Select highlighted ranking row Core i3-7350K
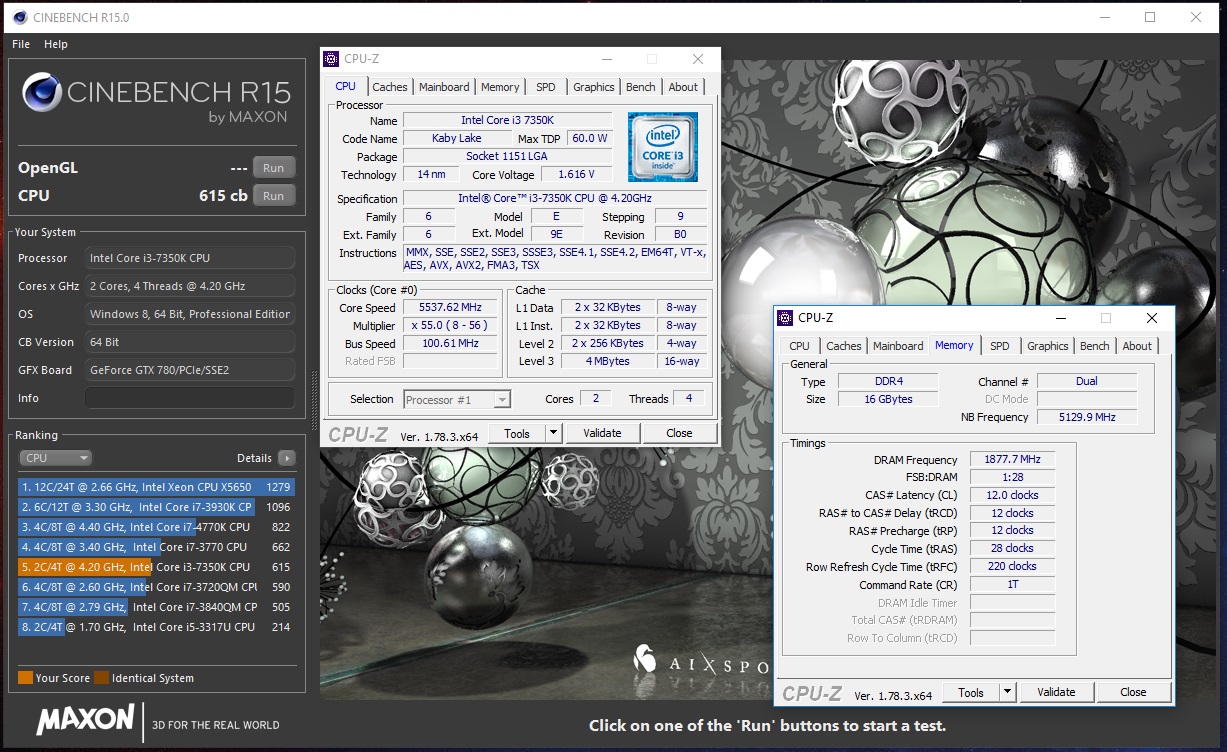 click(x=157, y=567)
